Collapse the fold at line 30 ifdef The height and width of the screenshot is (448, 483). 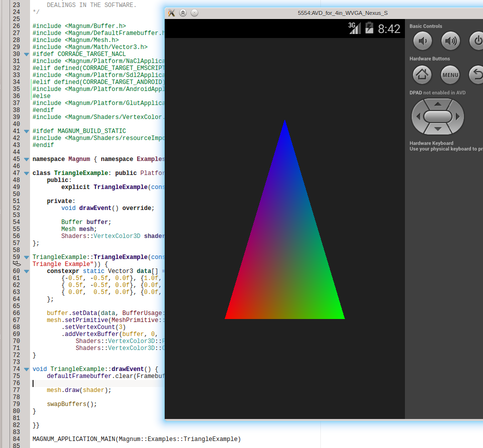click(x=26, y=54)
